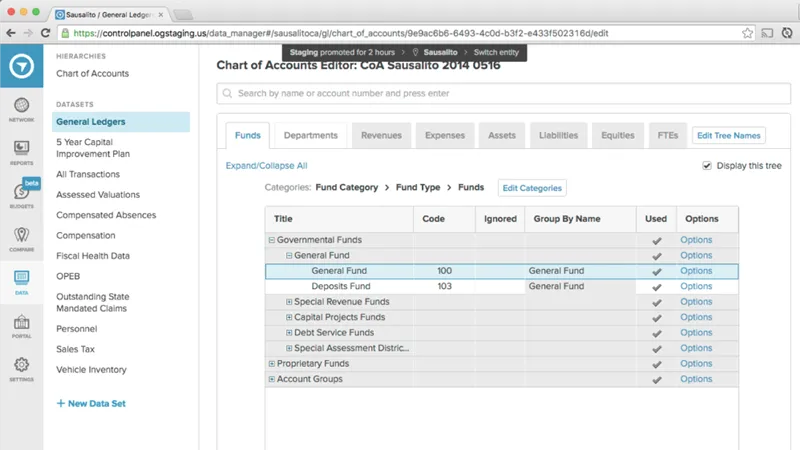Click the Used checkmark for Account Groups
This screenshot has width=800, height=450.
point(657,380)
